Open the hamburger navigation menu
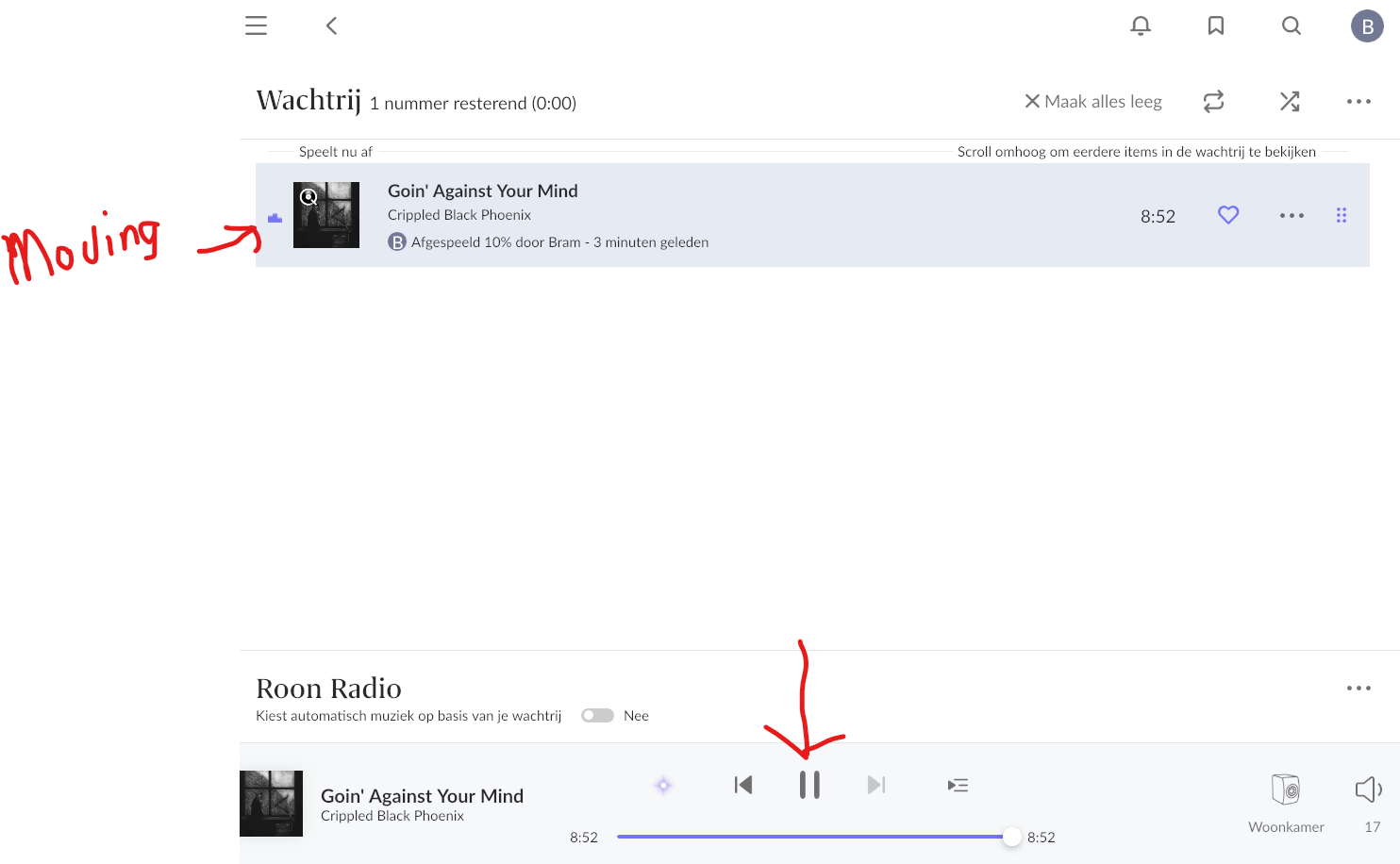 coord(256,25)
